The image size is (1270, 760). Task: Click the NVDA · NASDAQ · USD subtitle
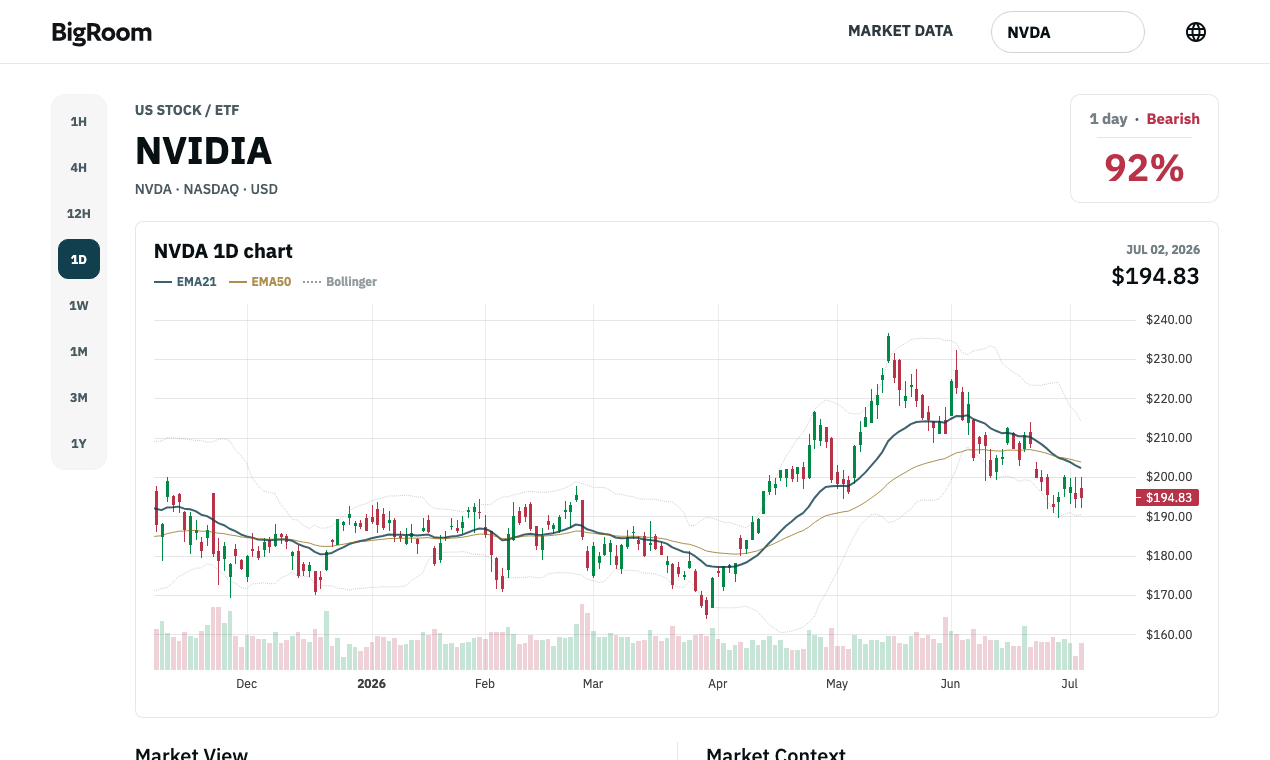206,189
